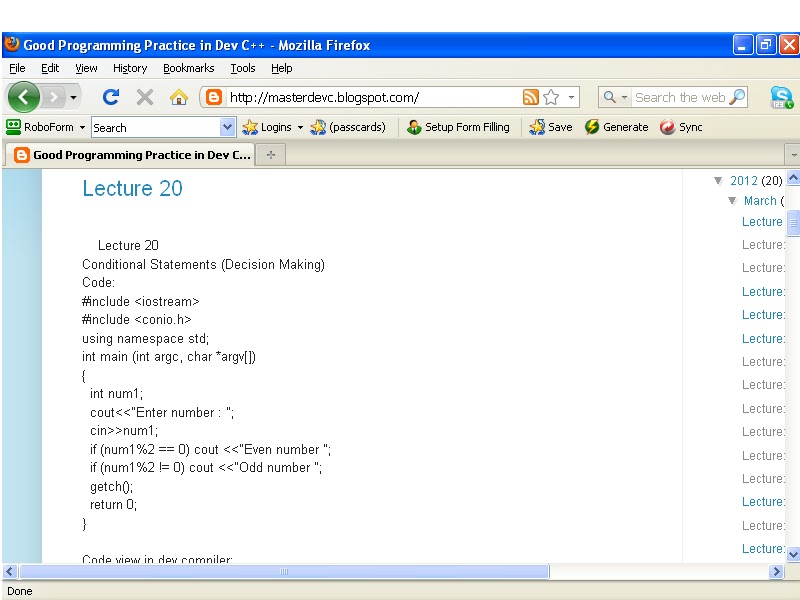Image resolution: width=800 pixels, height=600 pixels.
Task: Click the Firefox logo in title bar
Action: click(12, 44)
